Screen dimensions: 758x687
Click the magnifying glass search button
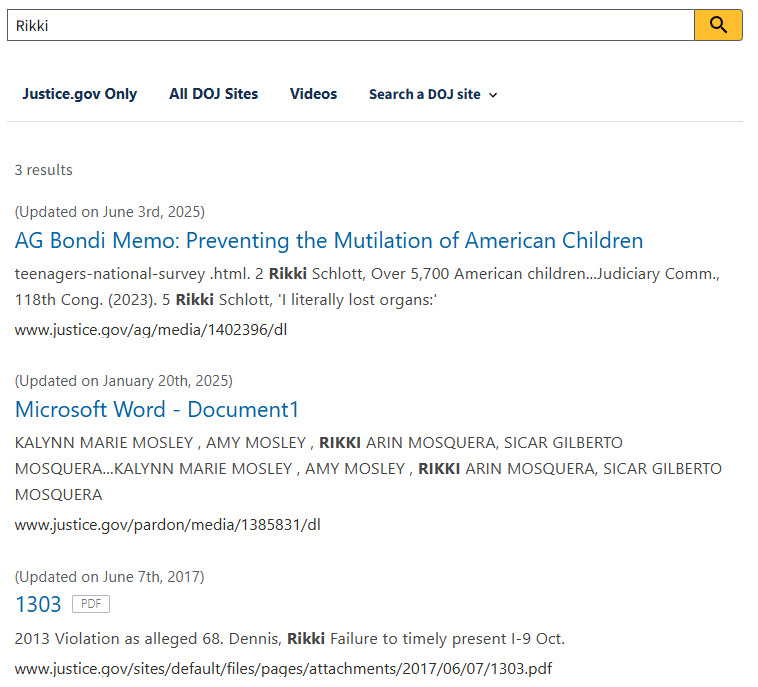tap(718, 25)
